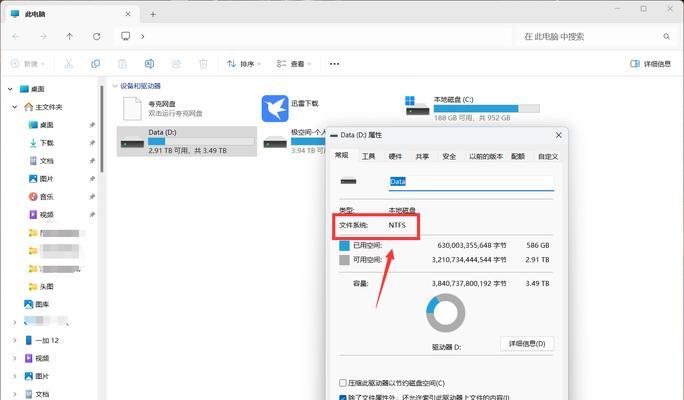Open the 排序 sort dropdown

[x=243, y=64]
